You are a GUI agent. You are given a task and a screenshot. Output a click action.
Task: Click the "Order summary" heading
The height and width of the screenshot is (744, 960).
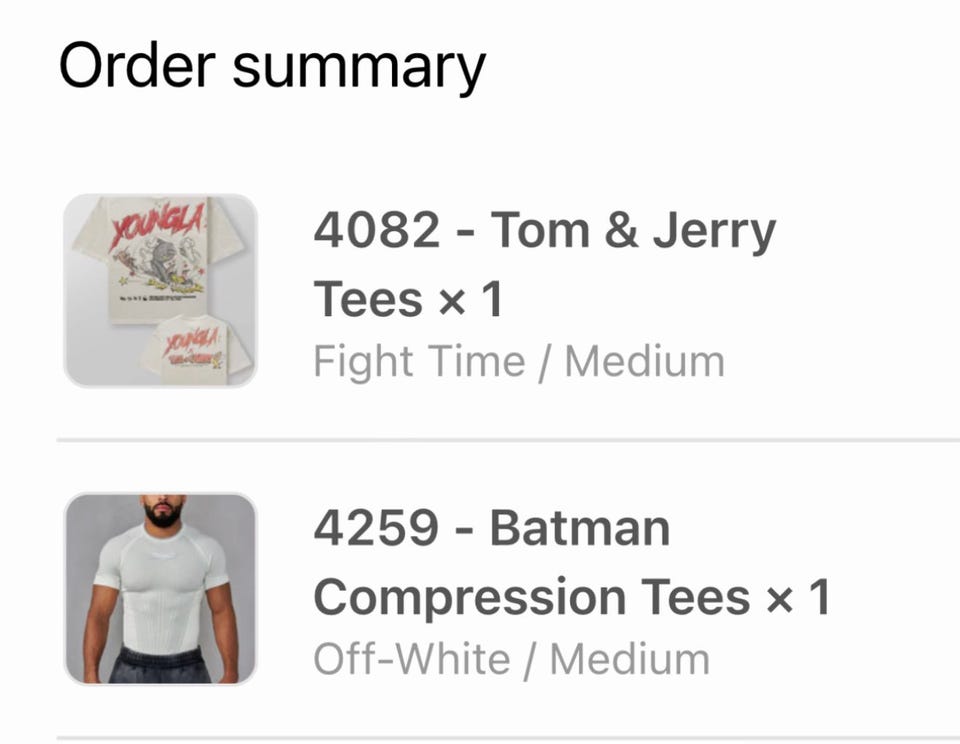coord(272,66)
